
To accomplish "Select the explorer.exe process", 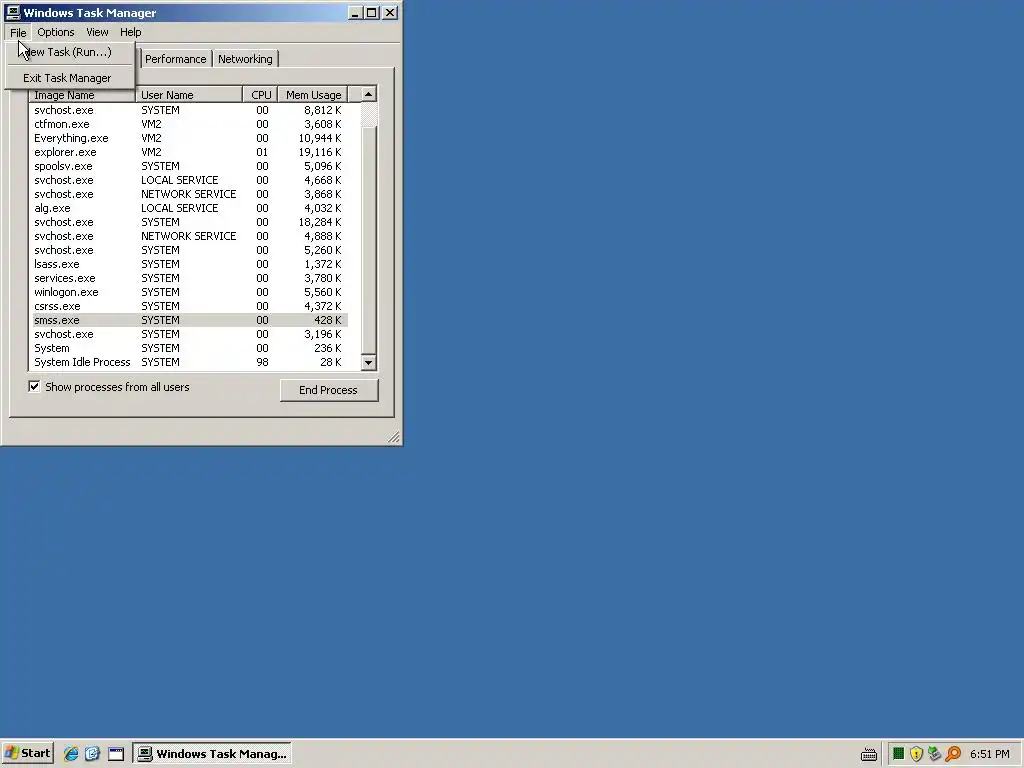I will [x=190, y=152].
